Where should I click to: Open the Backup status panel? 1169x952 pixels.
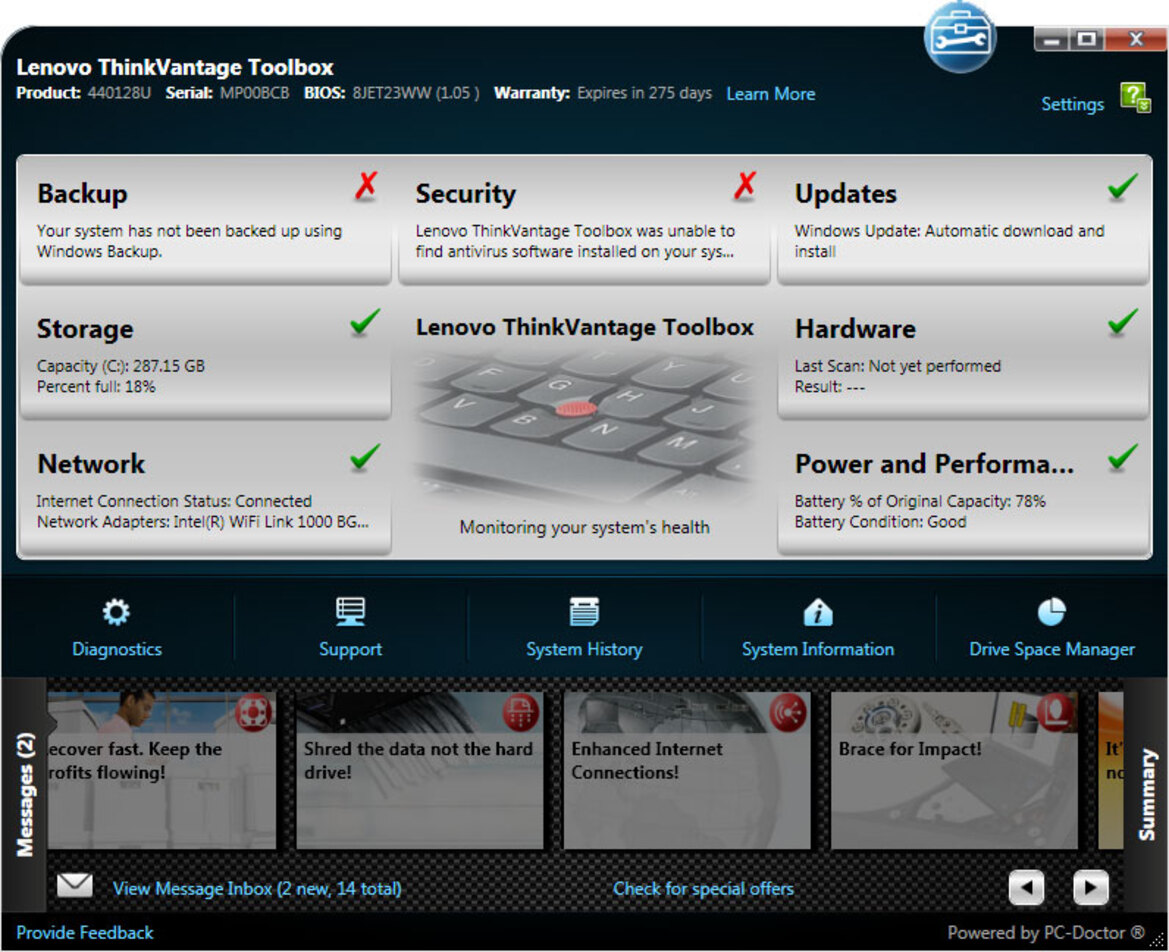(x=205, y=219)
